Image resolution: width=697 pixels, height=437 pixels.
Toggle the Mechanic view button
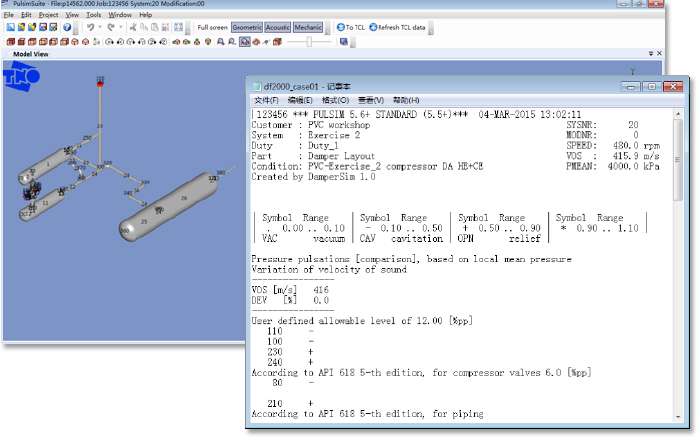(x=308, y=28)
